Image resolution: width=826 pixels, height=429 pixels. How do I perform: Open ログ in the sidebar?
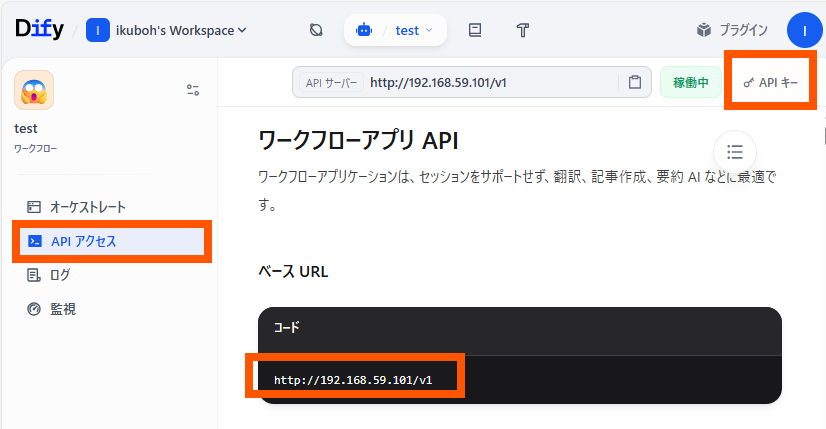[x=60, y=275]
